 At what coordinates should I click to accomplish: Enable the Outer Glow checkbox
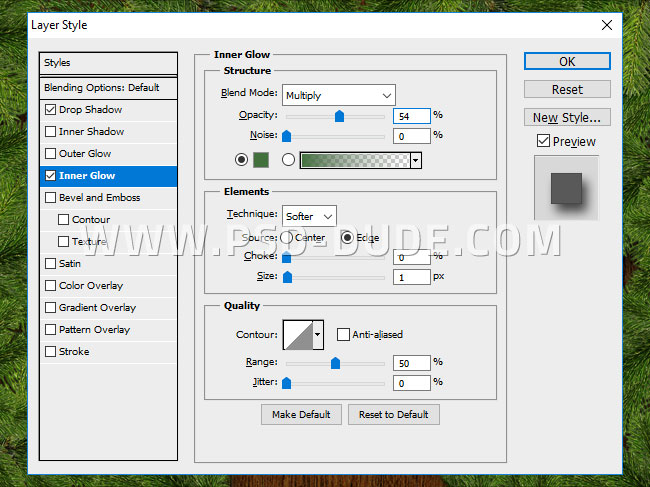50,154
